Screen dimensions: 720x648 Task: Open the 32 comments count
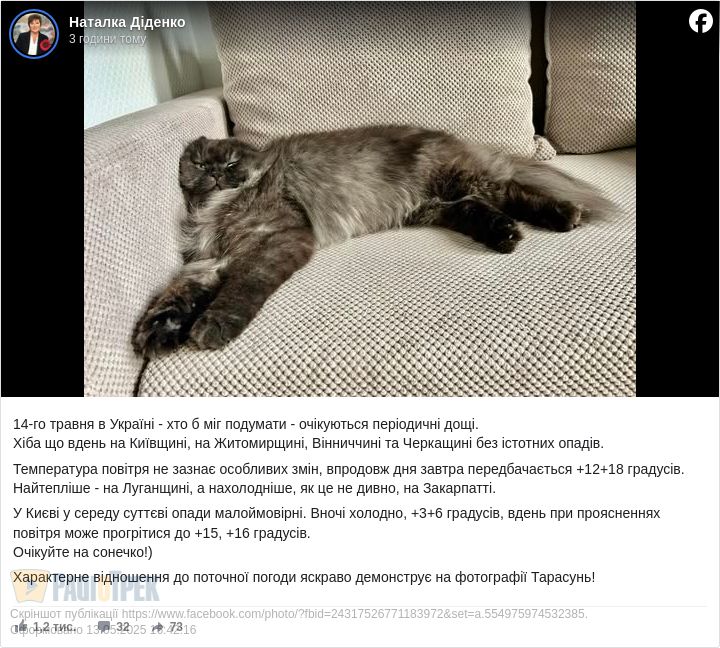click(123, 626)
